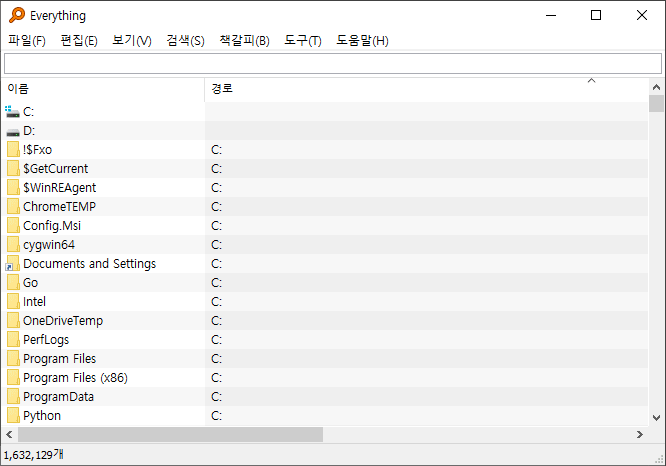The width and height of the screenshot is (666, 466).
Task: Open the 검색(S) menu
Action: tap(185, 41)
